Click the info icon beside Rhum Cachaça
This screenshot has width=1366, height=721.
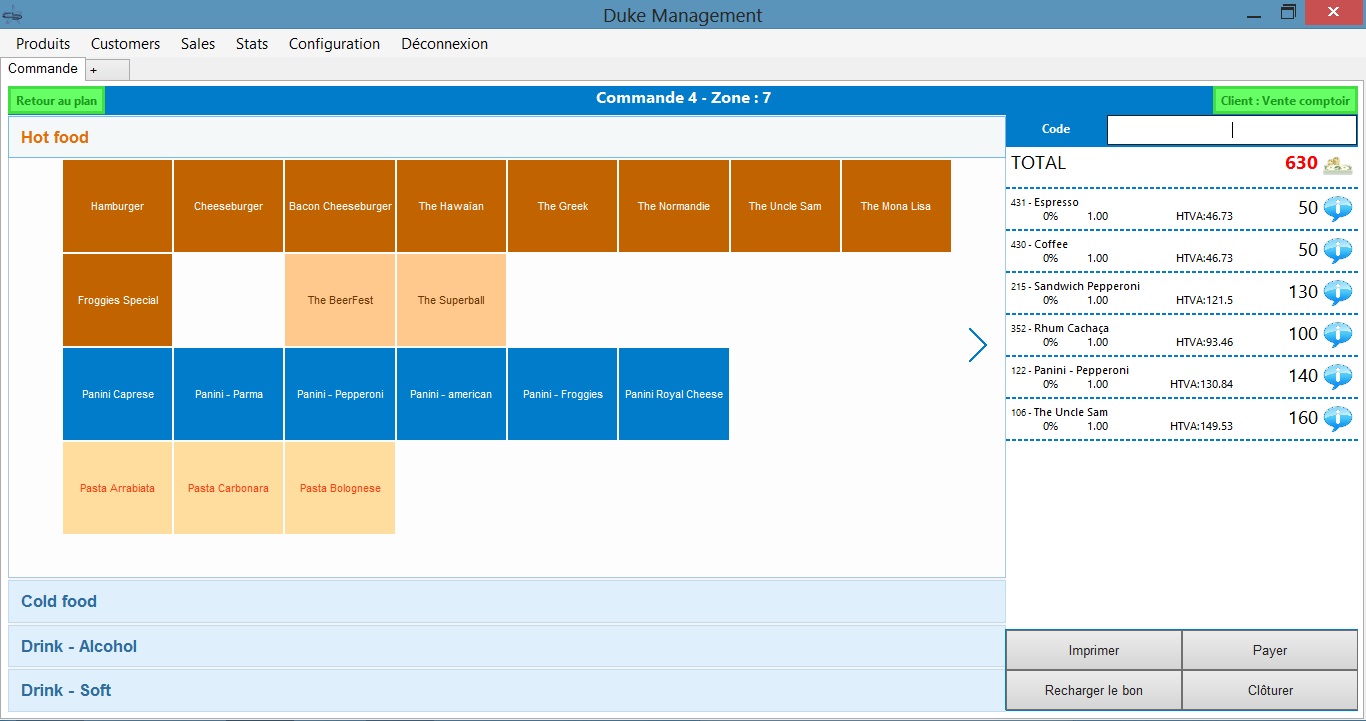[x=1337, y=335]
